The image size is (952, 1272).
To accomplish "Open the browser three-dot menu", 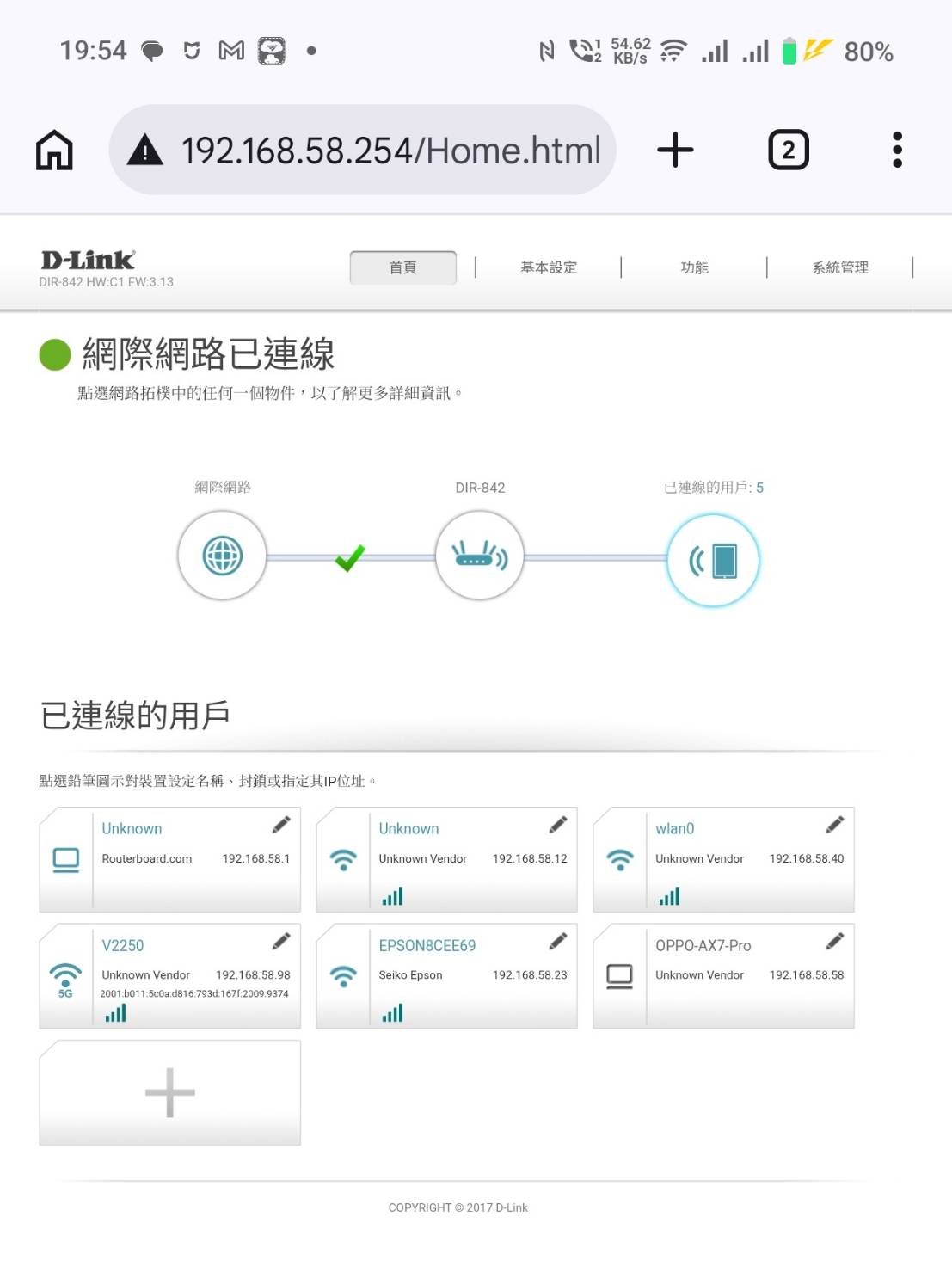I will tap(897, 151).
